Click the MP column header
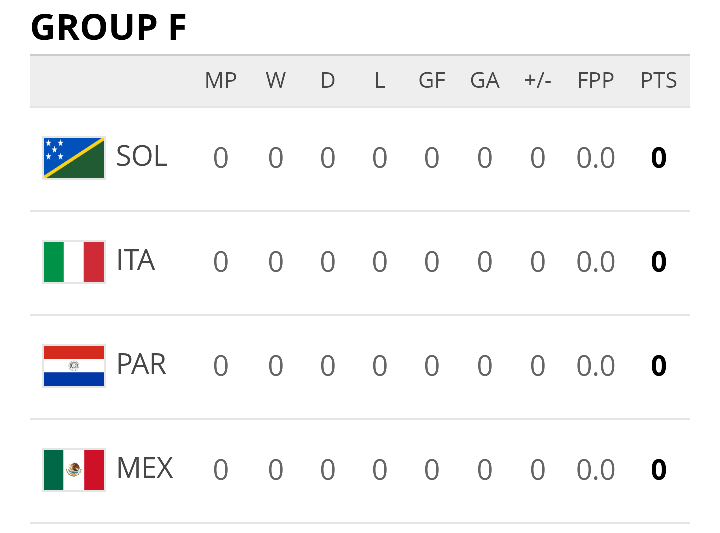 coord(220,81)
